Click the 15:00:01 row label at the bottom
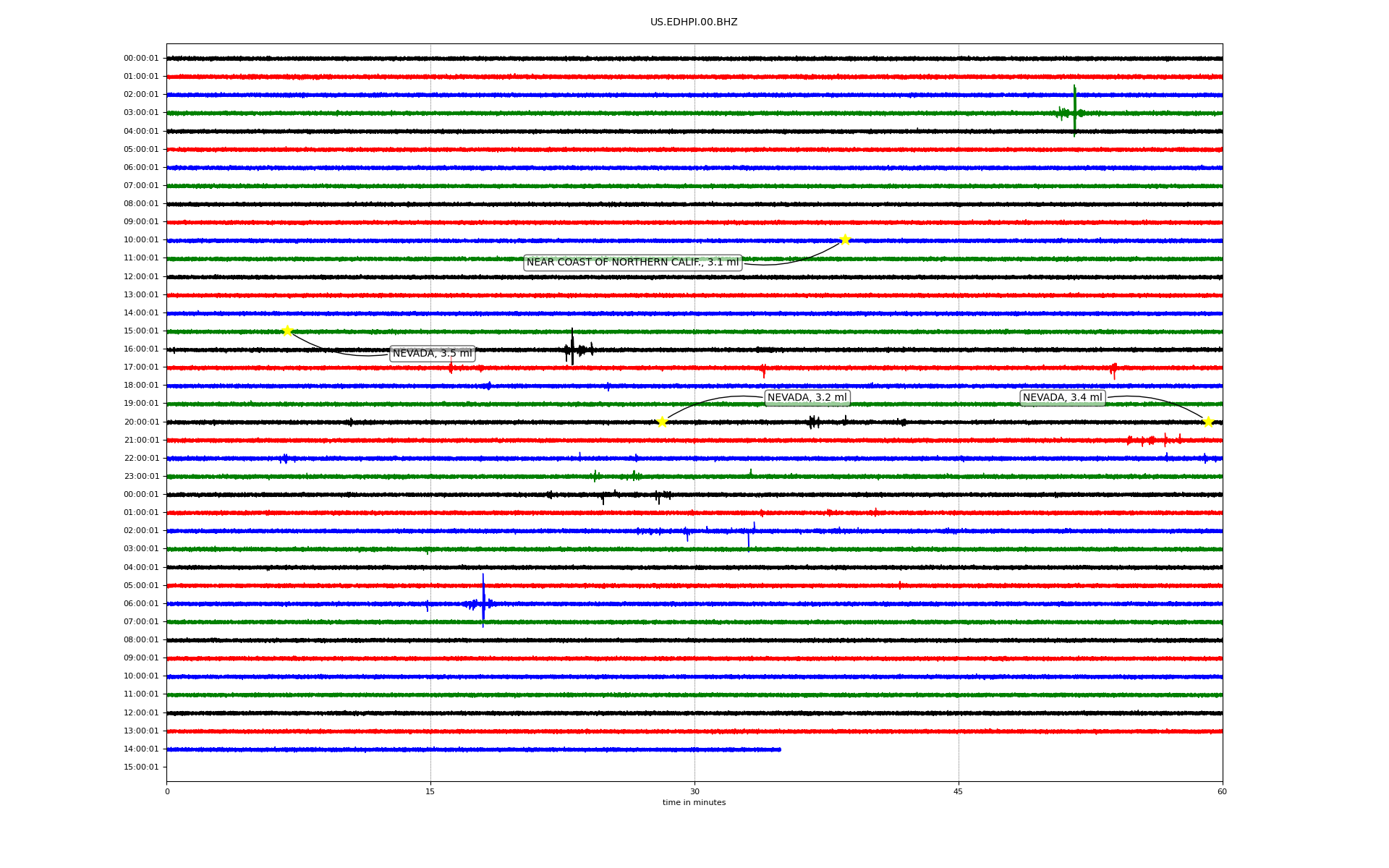 (x=141, y=767)
